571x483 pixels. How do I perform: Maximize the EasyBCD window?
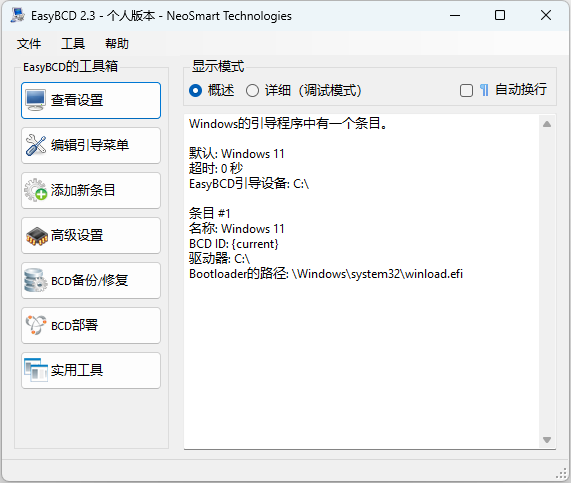[x=500, y=15]
